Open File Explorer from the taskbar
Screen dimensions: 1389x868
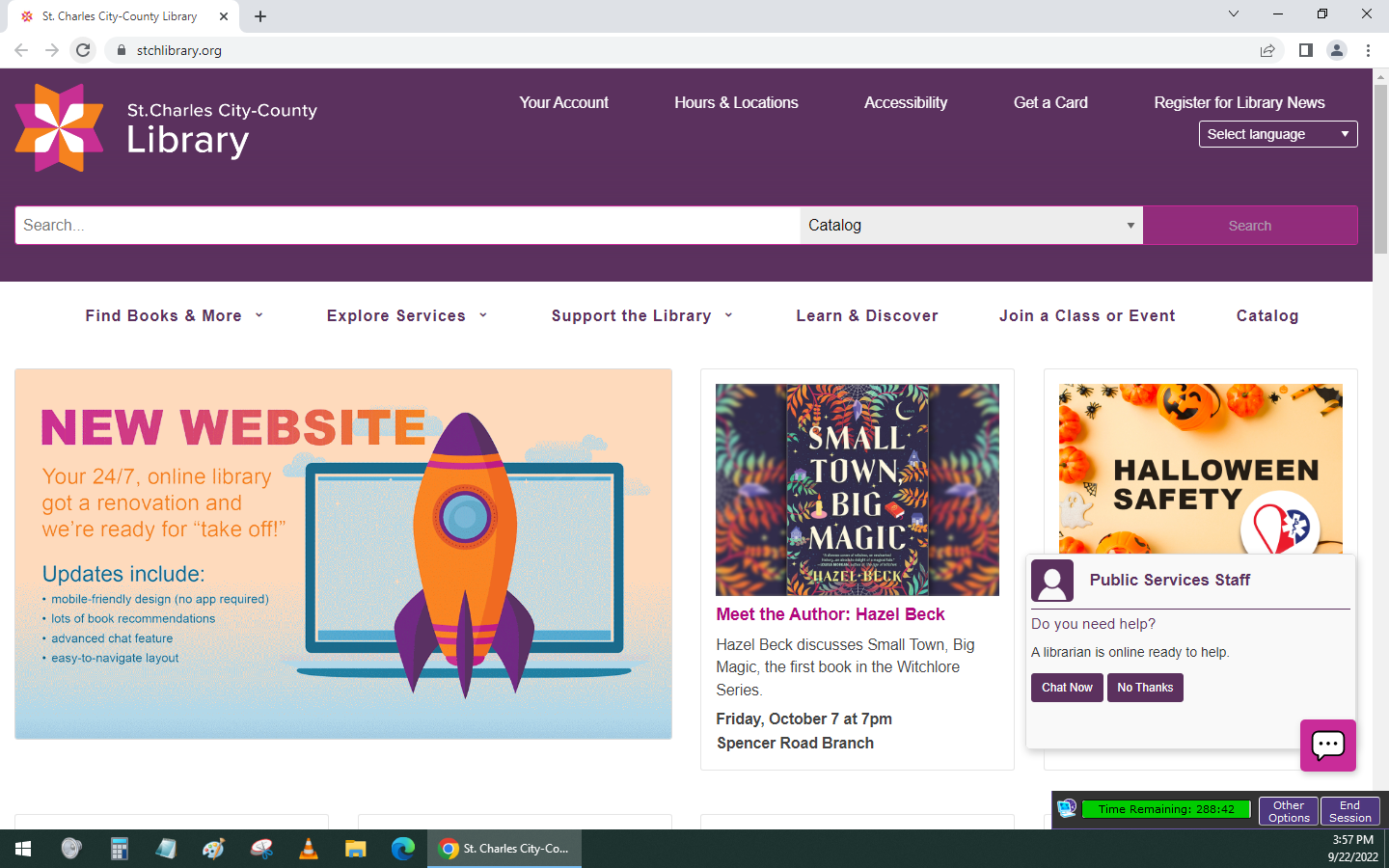(x=356, y=849)
